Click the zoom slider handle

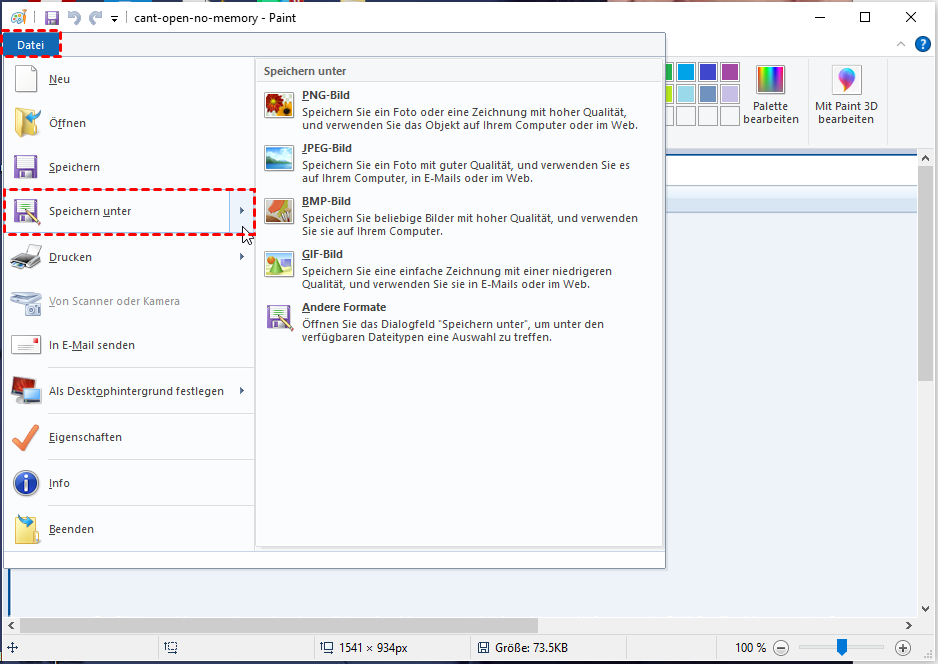tap(842, 647)
